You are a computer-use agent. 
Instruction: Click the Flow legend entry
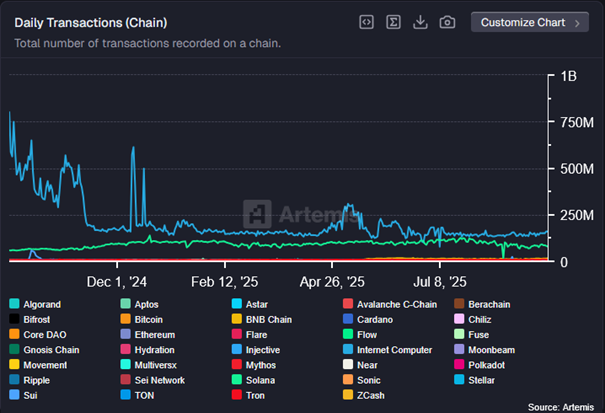click(x=360, y=334)
